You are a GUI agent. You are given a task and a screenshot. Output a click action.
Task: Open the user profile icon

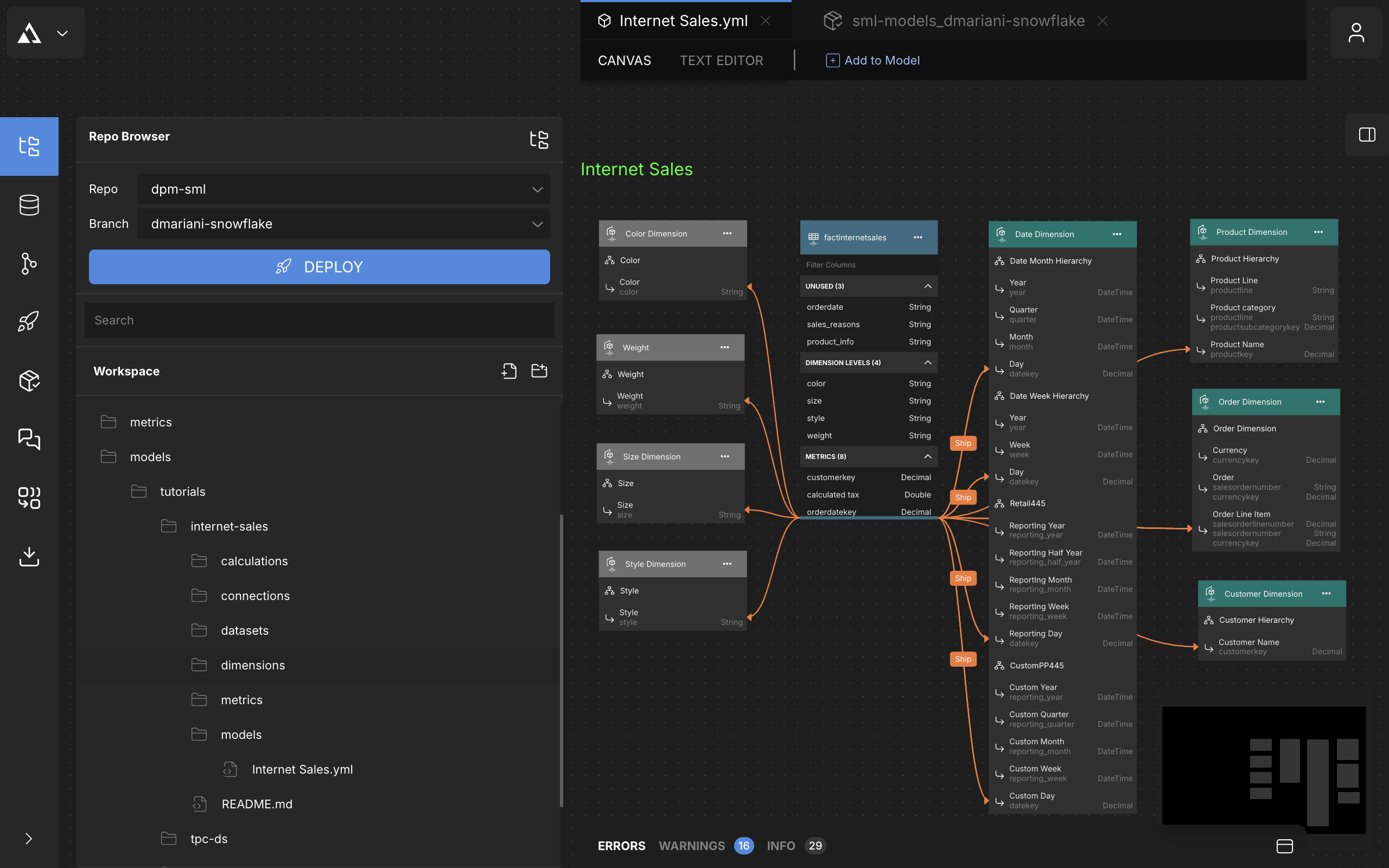tap(1356, 33)
